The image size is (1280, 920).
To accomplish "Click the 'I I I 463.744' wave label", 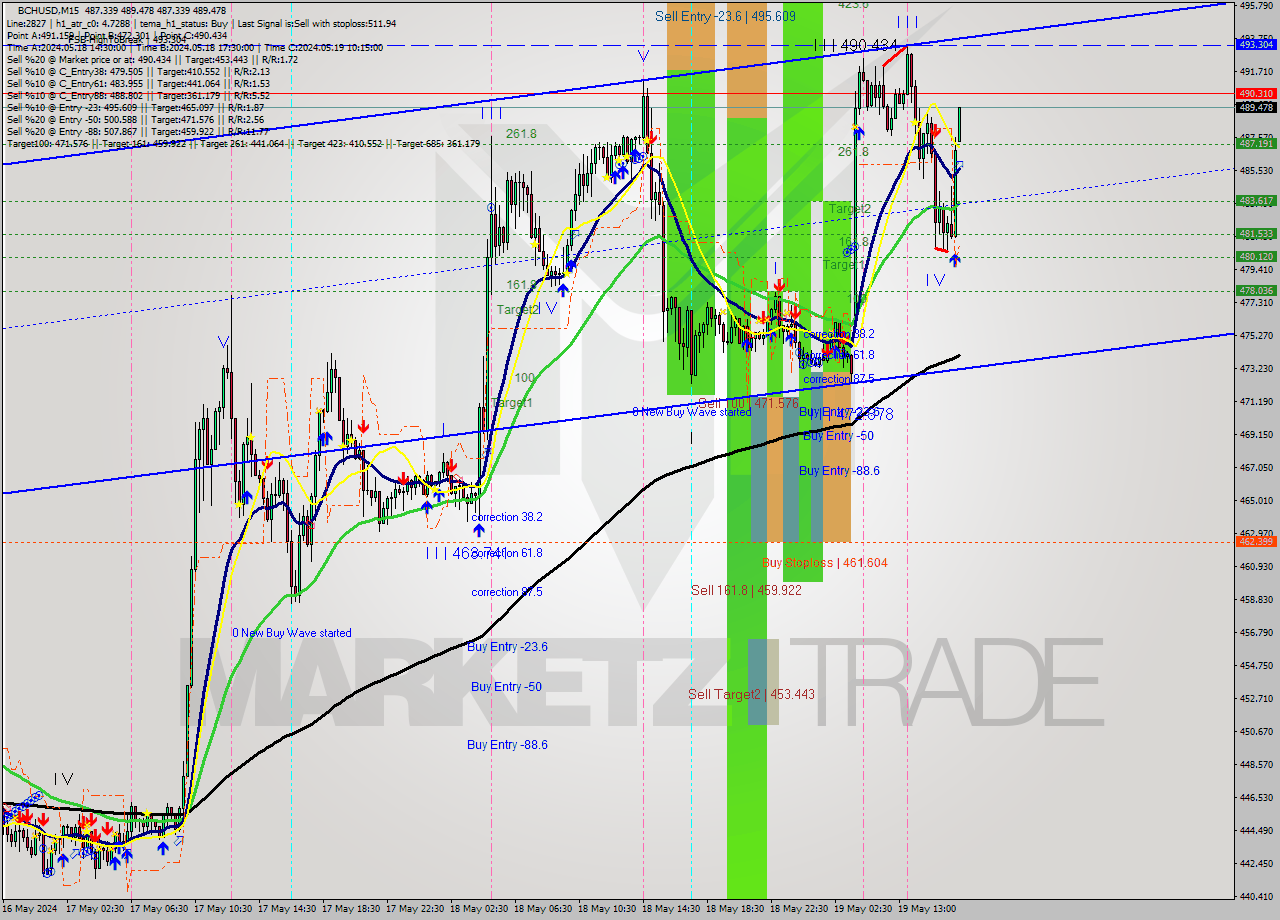I will click(x=468, y=552).
